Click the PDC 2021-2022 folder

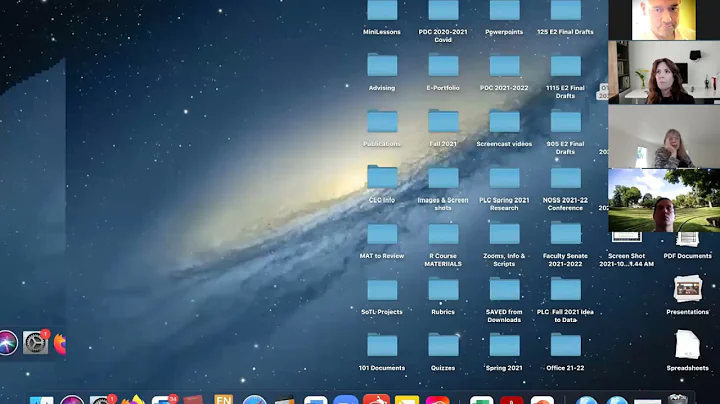click(504, 65)
